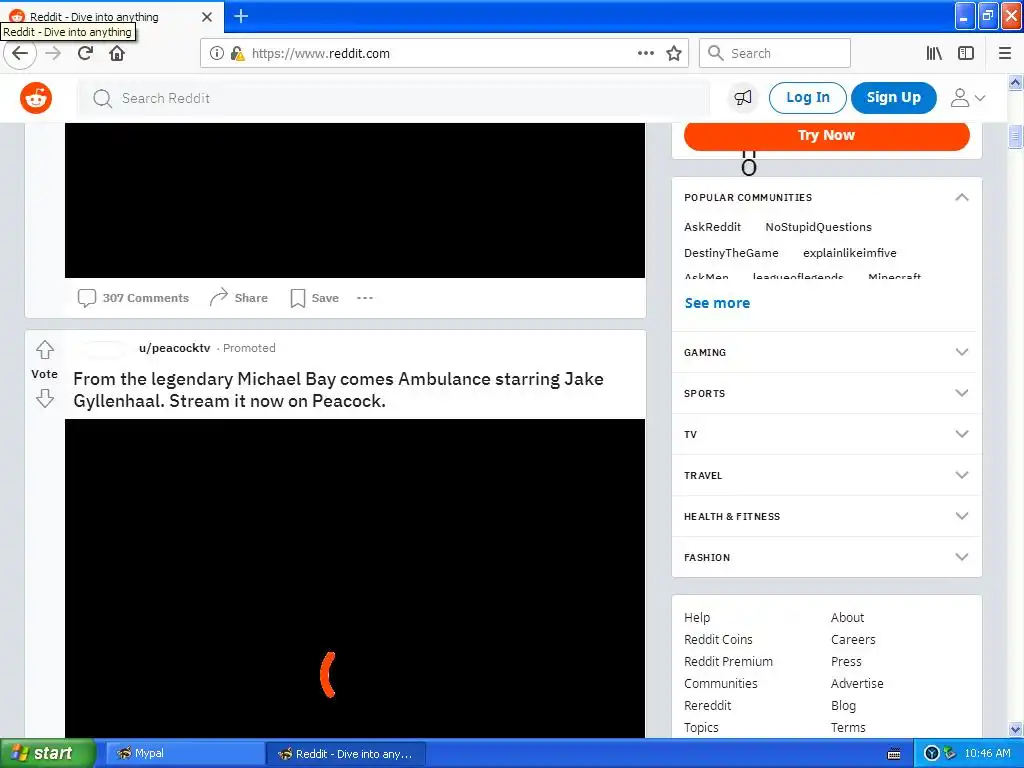
Task: Click the page scrollbar up arrow
Action: tap(1016, 82)
